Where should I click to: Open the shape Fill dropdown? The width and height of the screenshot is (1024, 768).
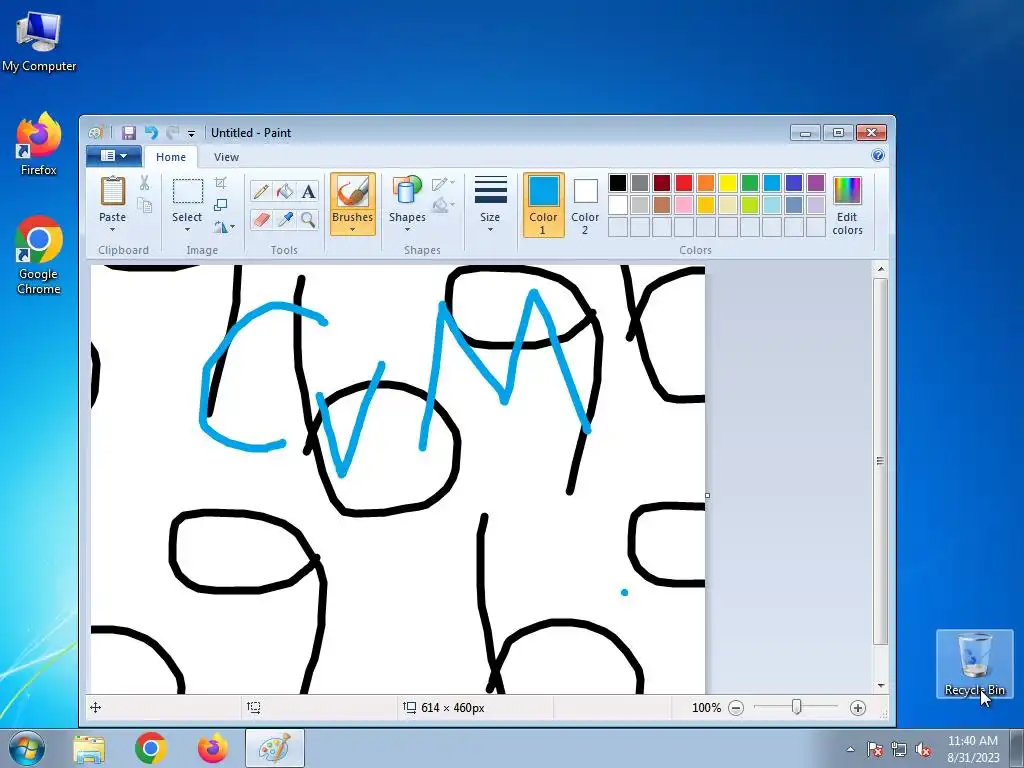[x=443, y=205]
